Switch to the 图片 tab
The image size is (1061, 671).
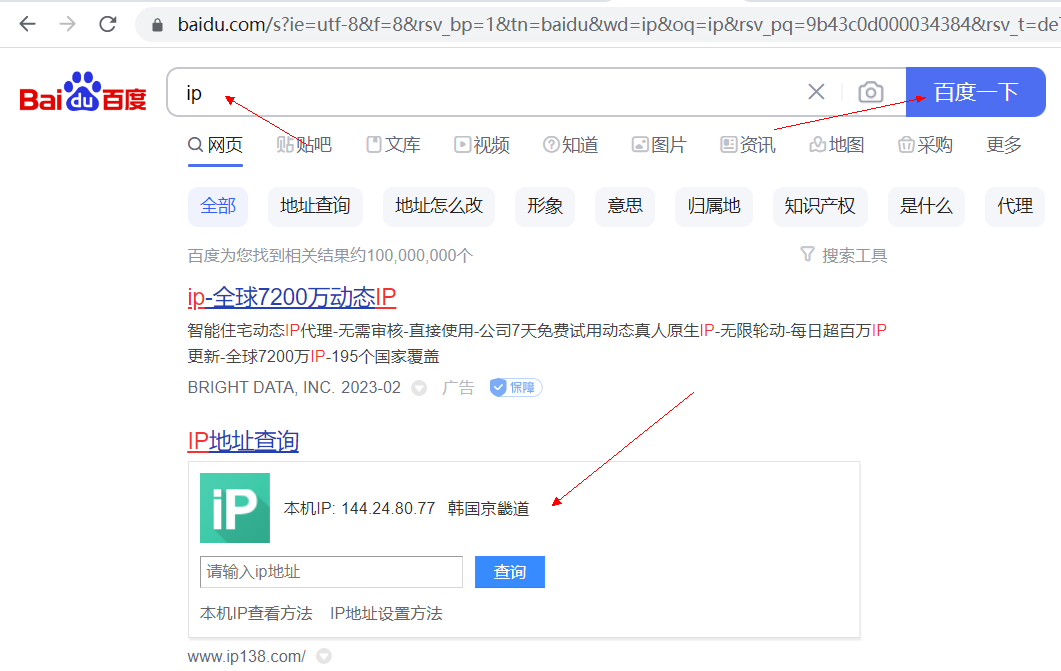(659, 145)
